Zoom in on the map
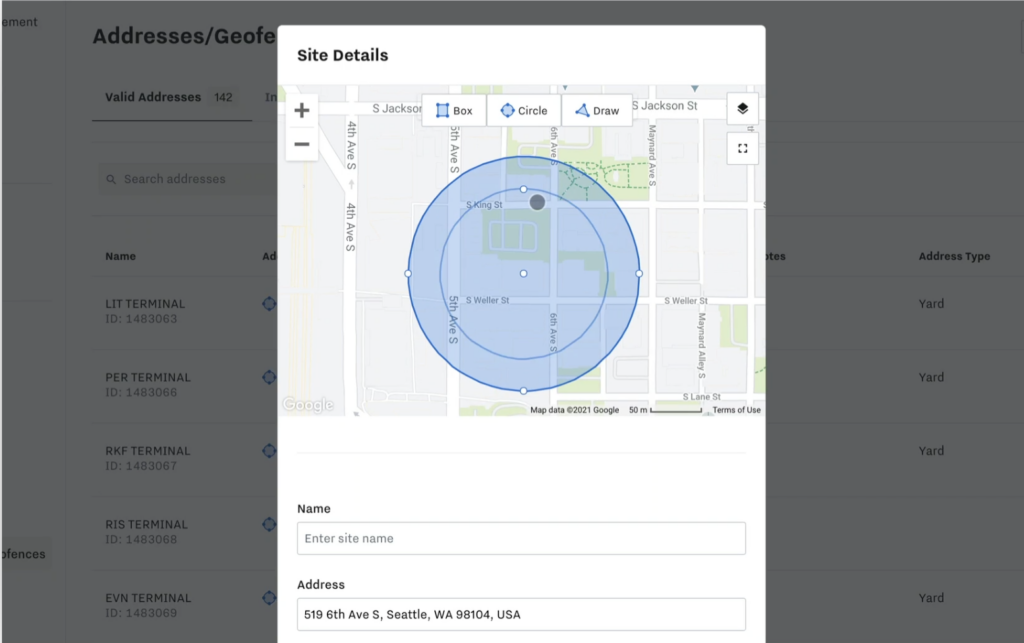1024x643 pixels. coord(302,111)
